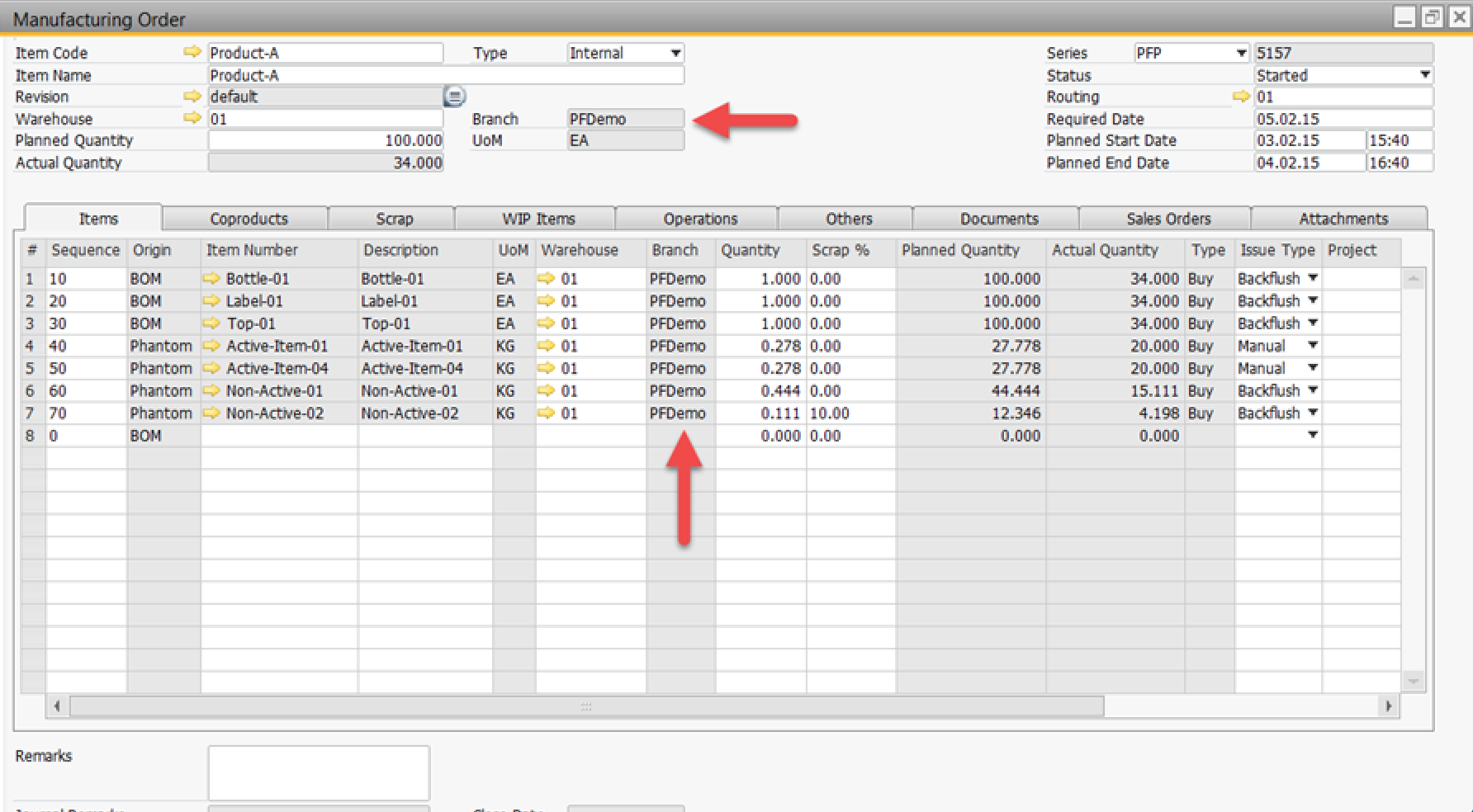This screenshot has height=812, width=1473.
Task: Click the header Warehouse link arrow
Action: click(x=192, y=118)
